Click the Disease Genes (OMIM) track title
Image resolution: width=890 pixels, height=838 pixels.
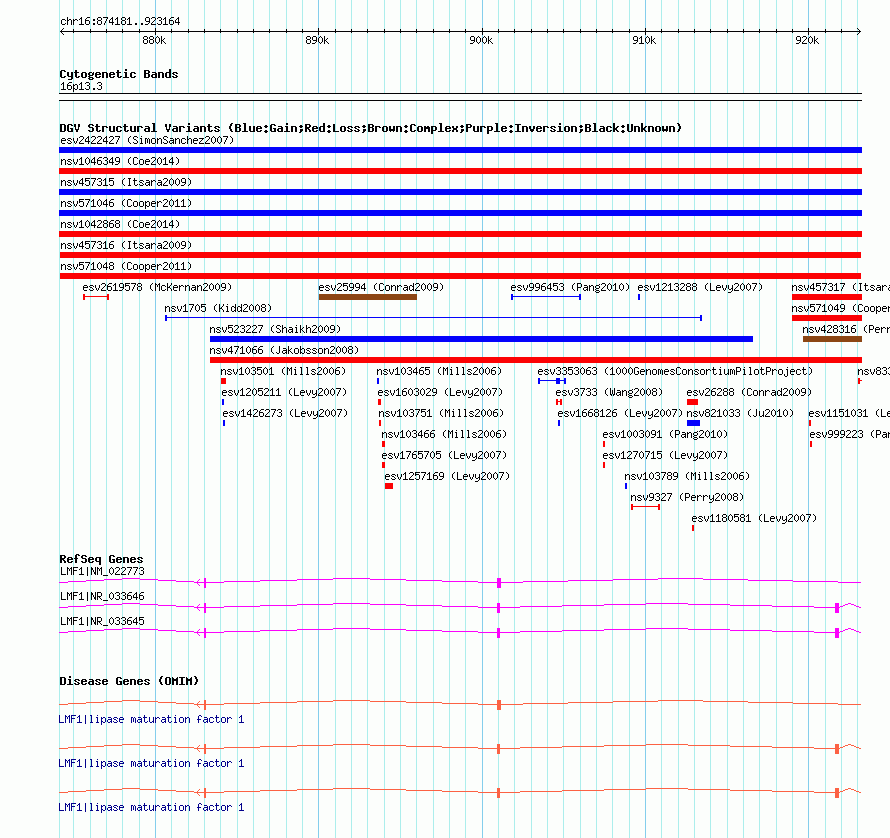coord(129,681)
